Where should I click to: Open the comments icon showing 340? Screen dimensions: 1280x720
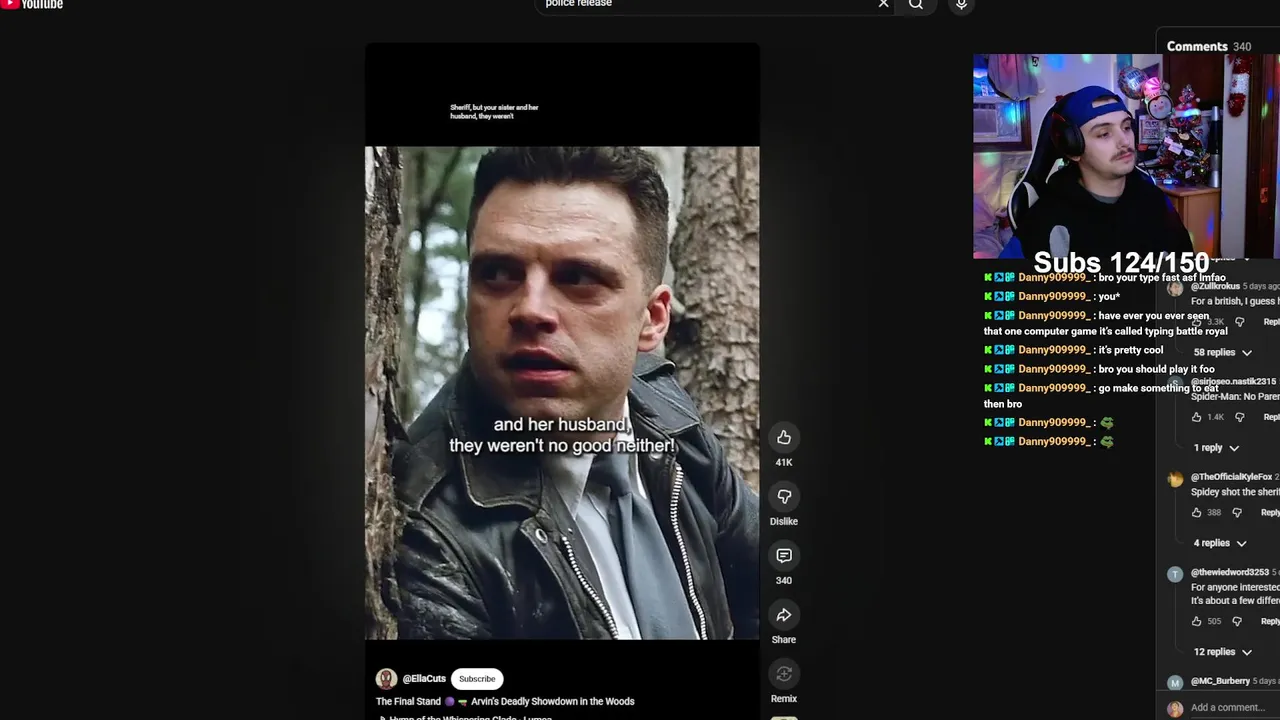point(784,555)
